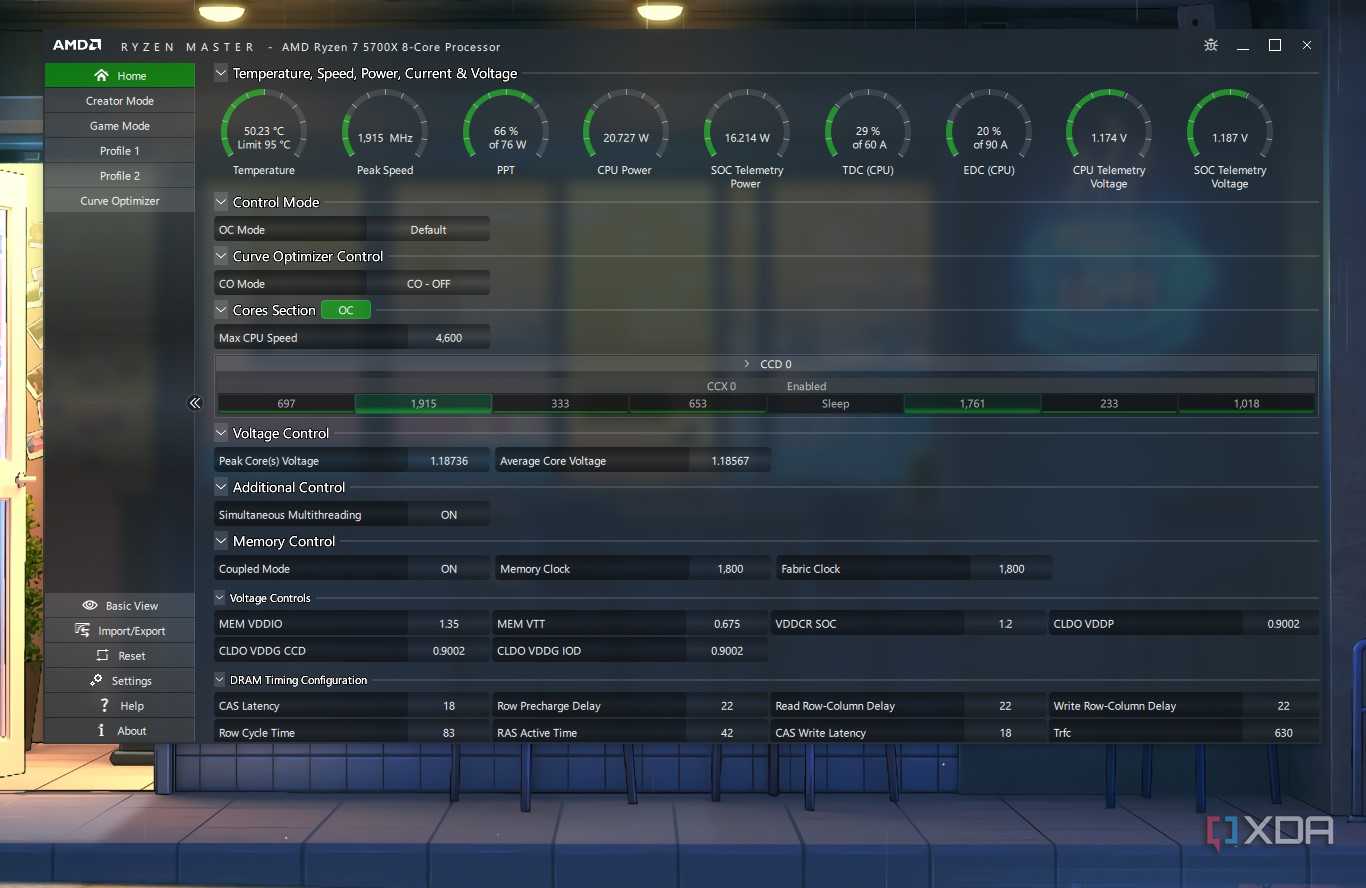The width and height of the screenshot is (1366, 888).
Task: Collapse the DRAM Timing Configuration section
Action: (220, 680)
